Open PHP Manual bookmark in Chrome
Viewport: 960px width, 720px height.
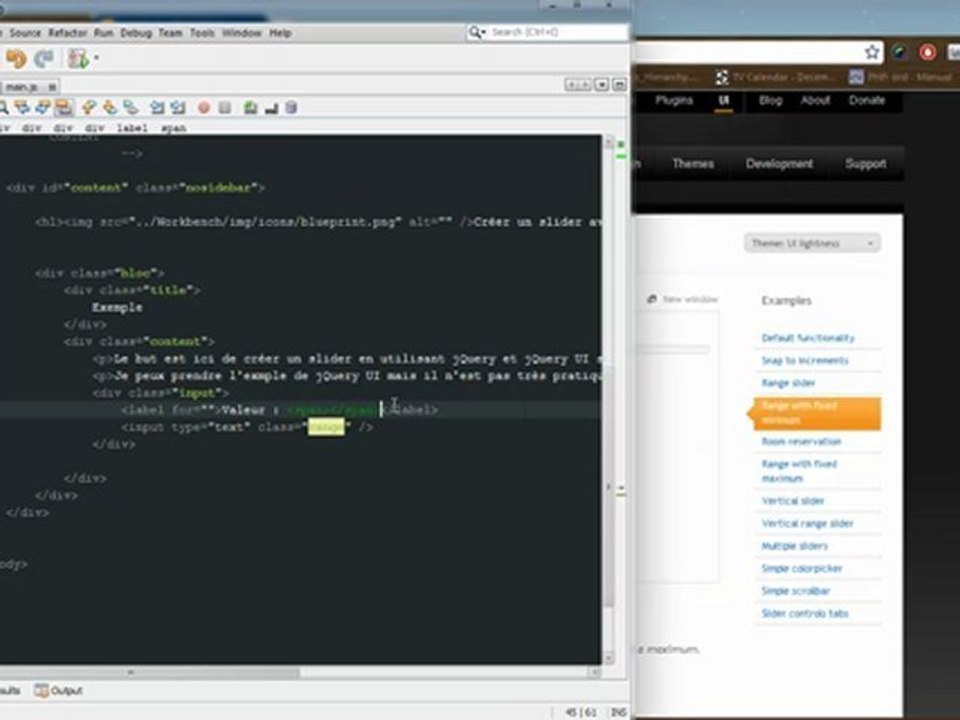(901, 77)
